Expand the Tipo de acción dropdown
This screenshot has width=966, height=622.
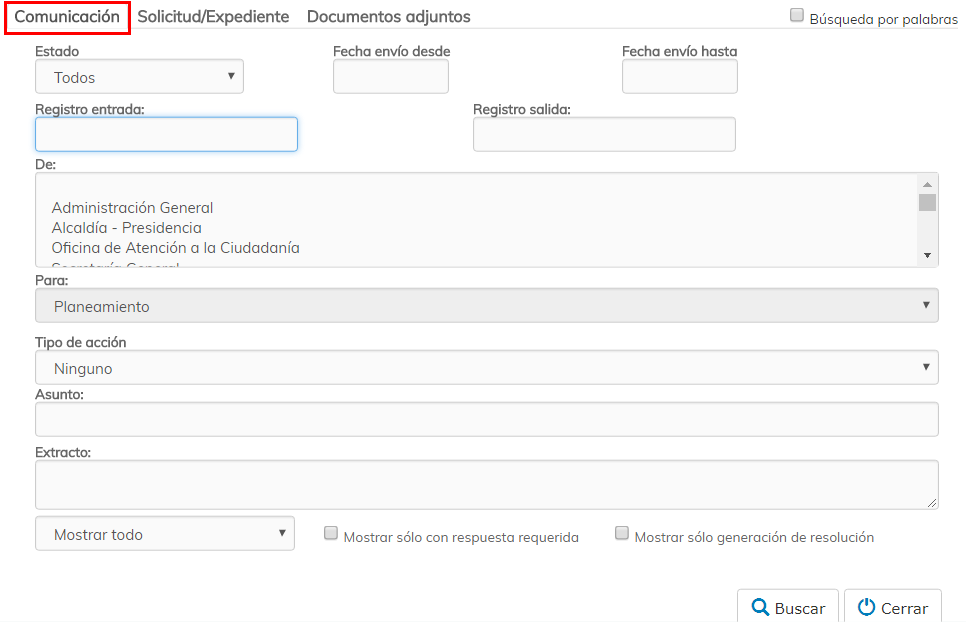pos(486,368)
